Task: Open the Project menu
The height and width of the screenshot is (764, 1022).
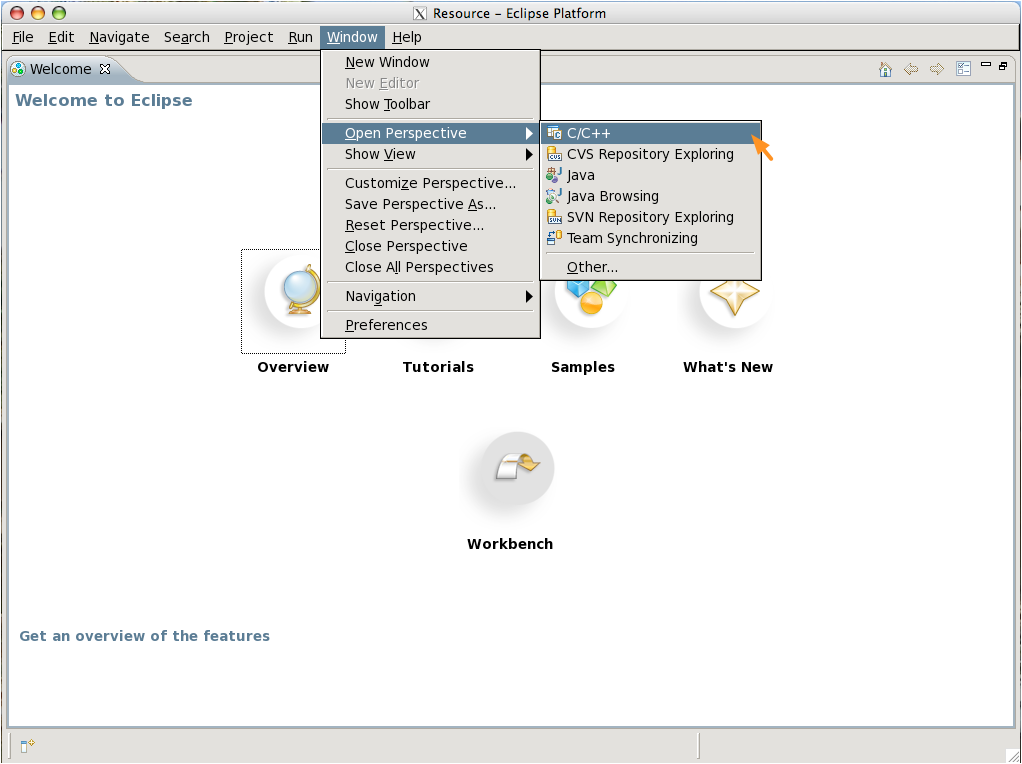Action: 249,37
